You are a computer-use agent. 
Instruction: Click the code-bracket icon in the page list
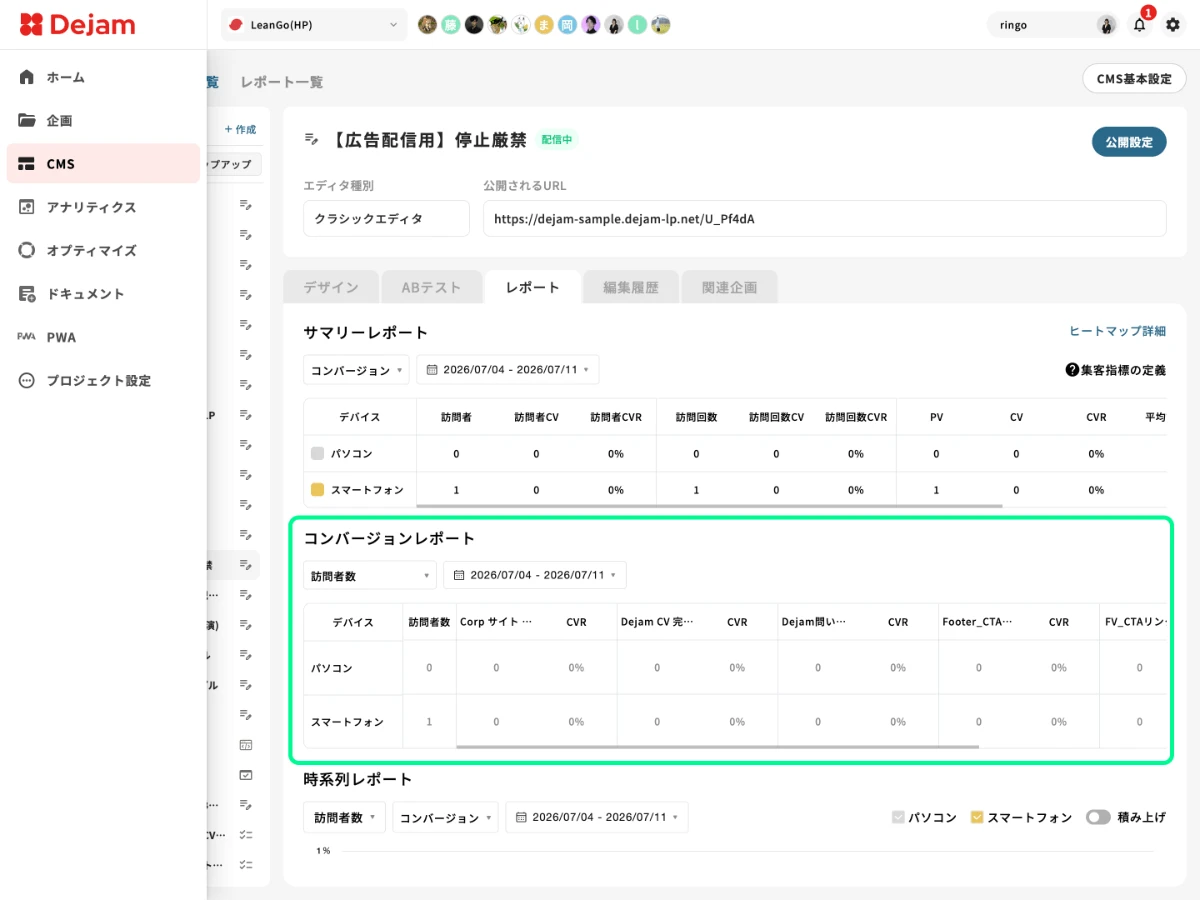coord(246,745)
